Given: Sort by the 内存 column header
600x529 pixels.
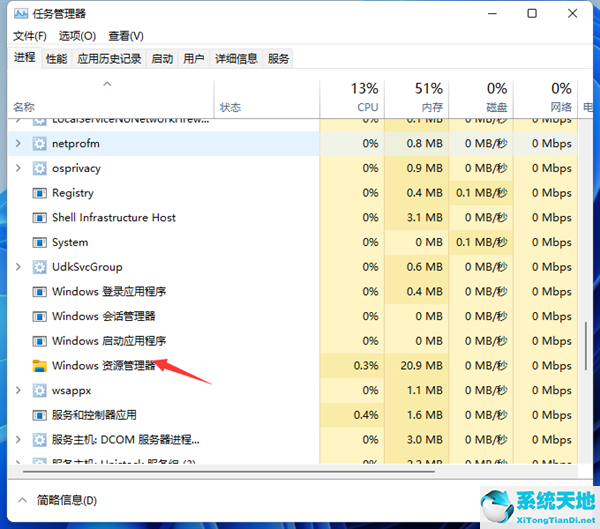Looking at the screenshot, I should point(417,98).
